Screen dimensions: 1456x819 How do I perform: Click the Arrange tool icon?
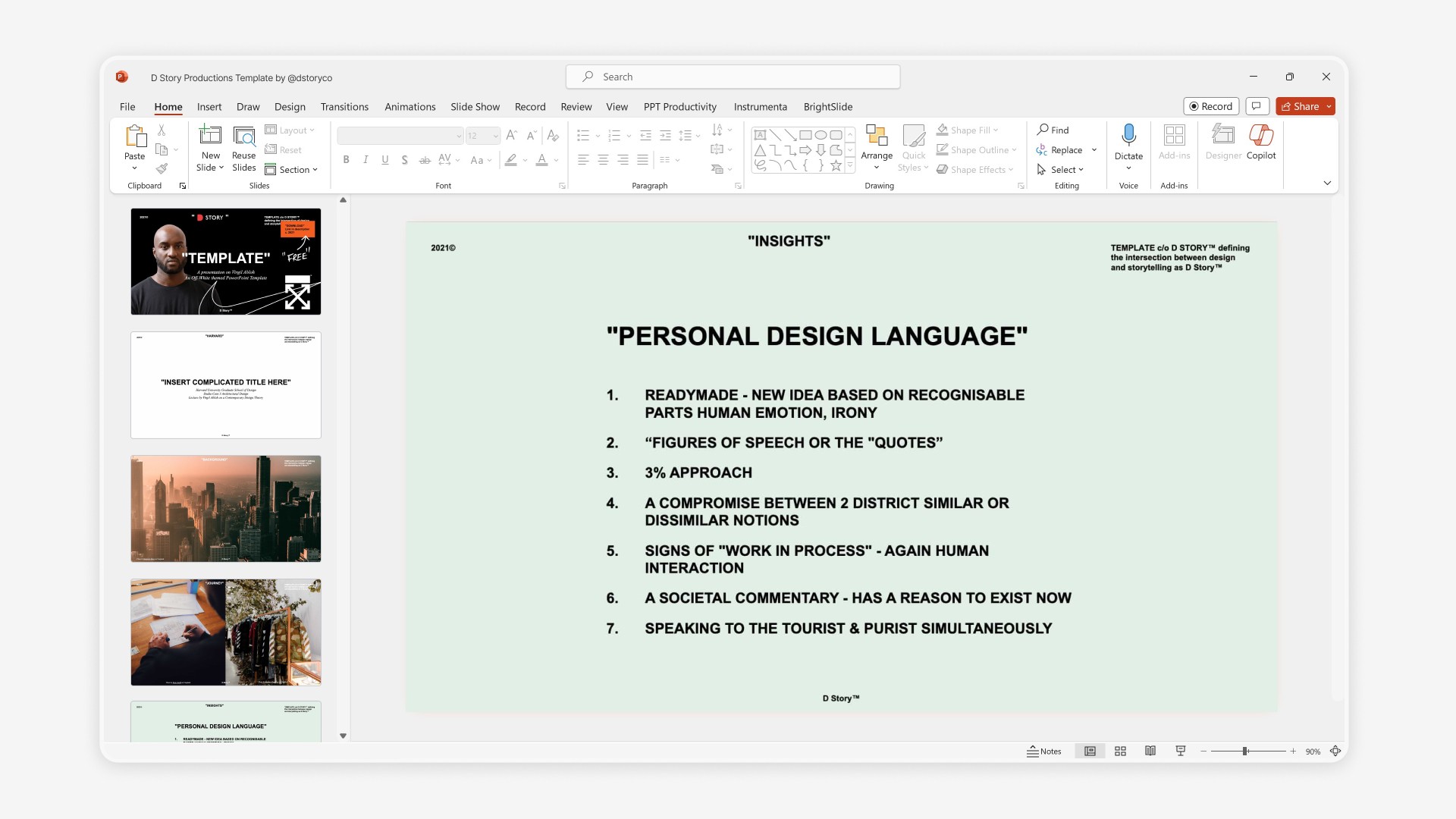[877, 136]
